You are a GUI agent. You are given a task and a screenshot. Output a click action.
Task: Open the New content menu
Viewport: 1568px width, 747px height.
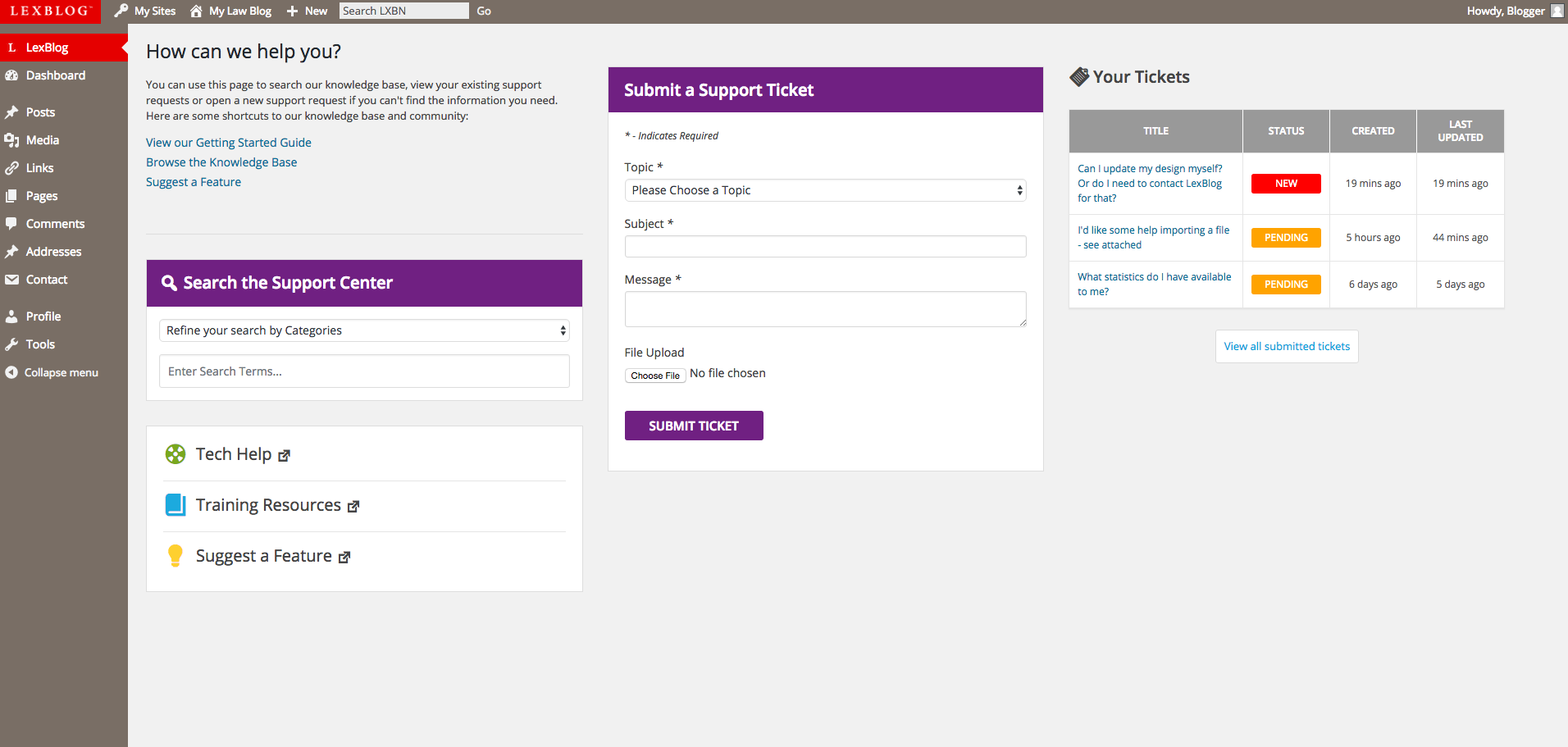307,11
